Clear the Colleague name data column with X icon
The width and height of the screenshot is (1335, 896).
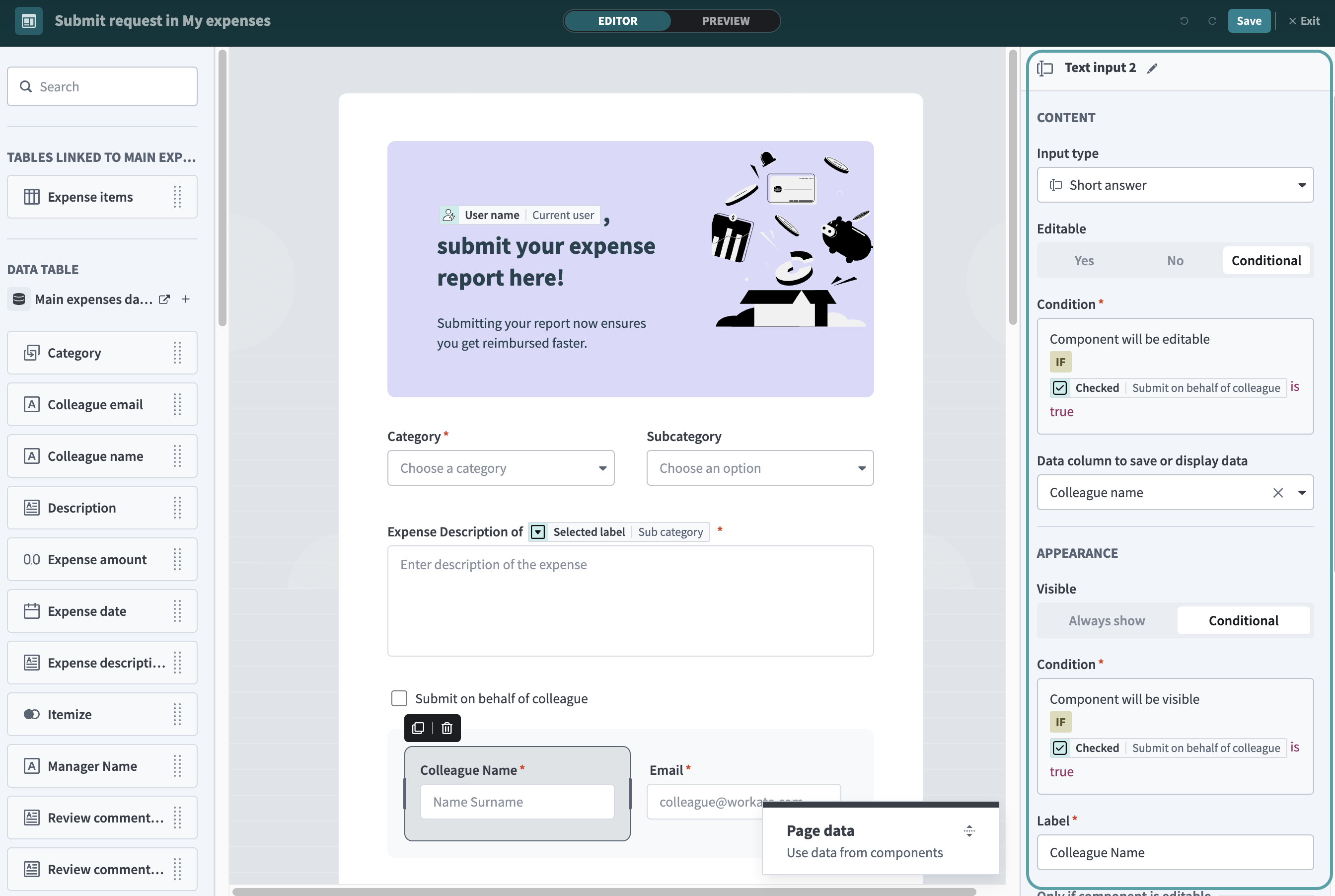click(x=1278, y=493)
